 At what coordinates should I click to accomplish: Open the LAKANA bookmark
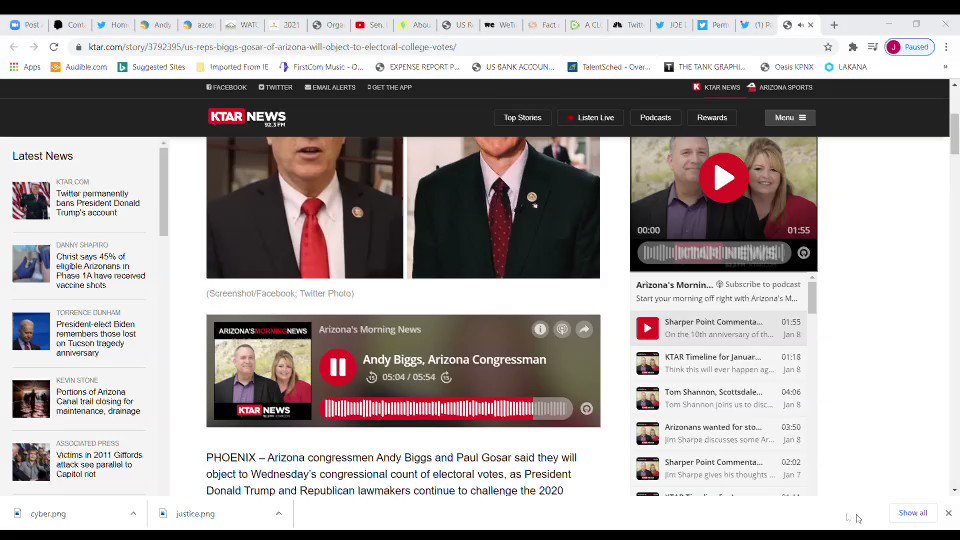point(846,67)
